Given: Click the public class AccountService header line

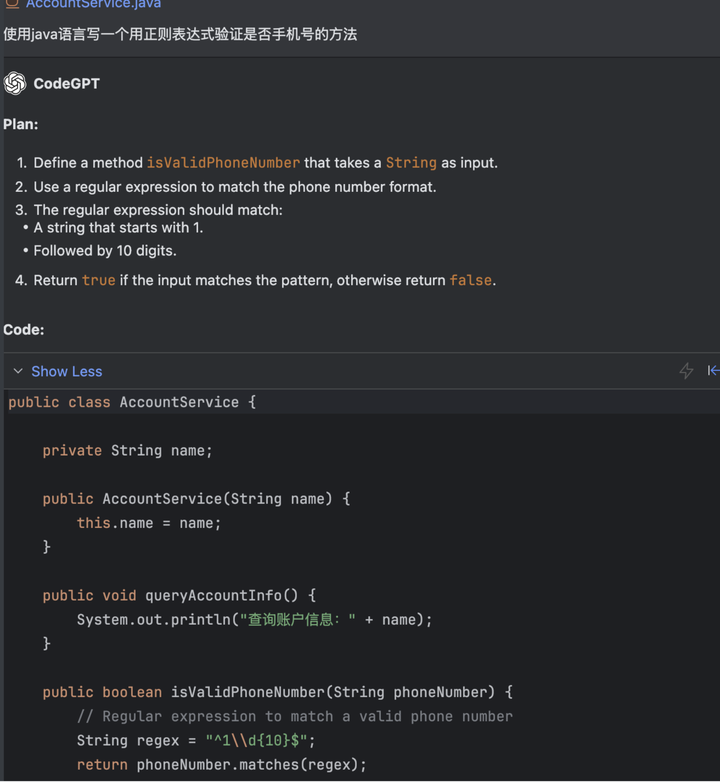Looking at the screenshot, I should (x=132, y=402).
